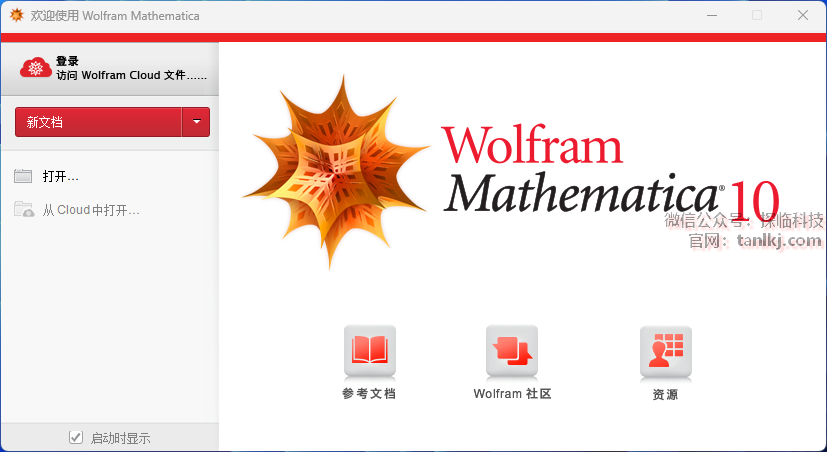Click the Wolfram 社区 label

pos(513,393)
